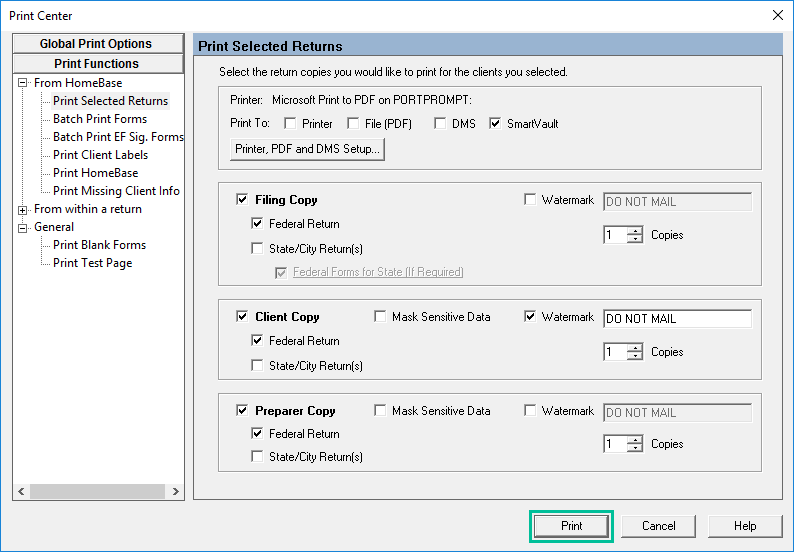794x552 pixels.
Task: Increase Preparer Copy copies count
Action: pyautogui.click(x=634, y=440)
